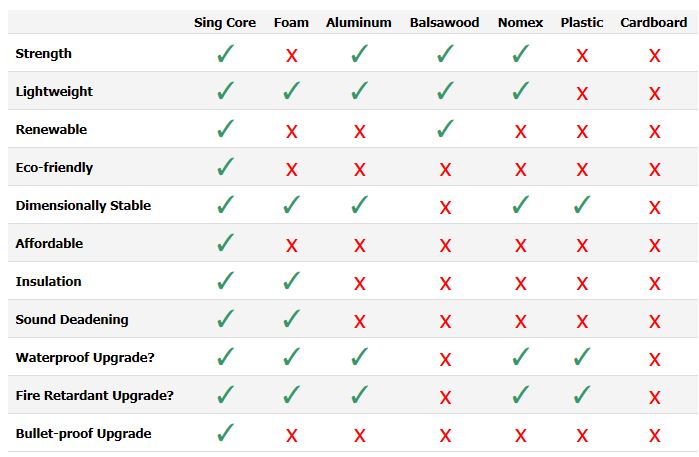Click the Balsawood column header

click(445, 22)
